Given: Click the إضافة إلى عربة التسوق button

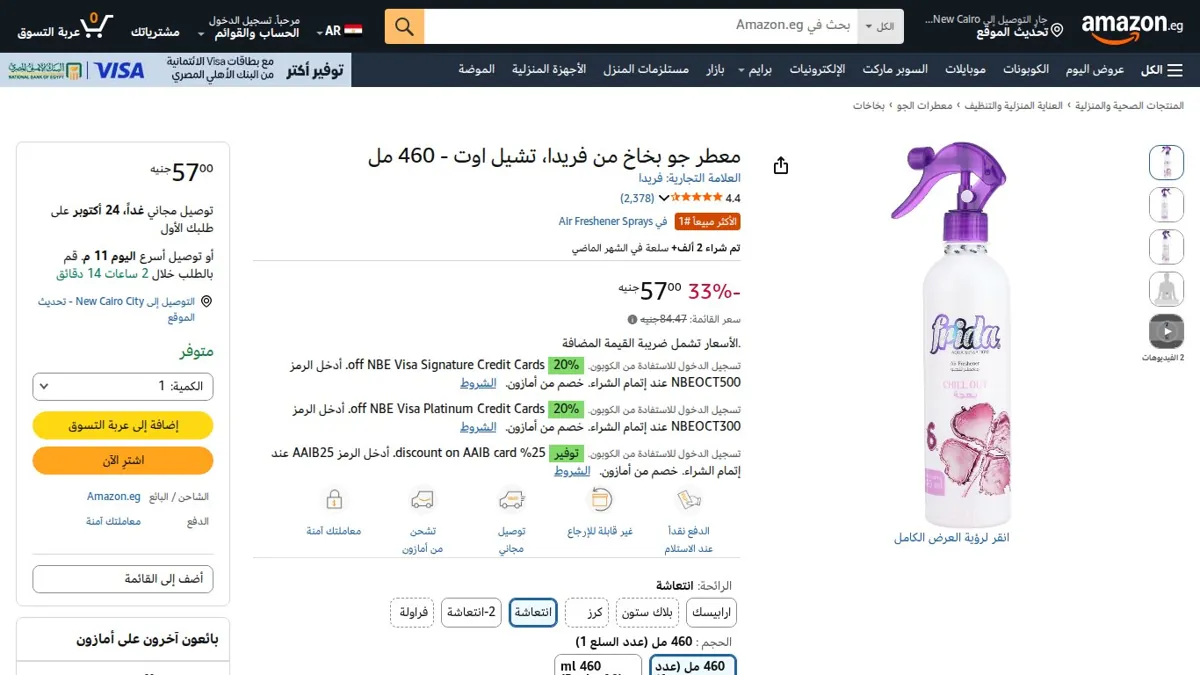Looking at the screenshot, I should [x=123, y=425].
